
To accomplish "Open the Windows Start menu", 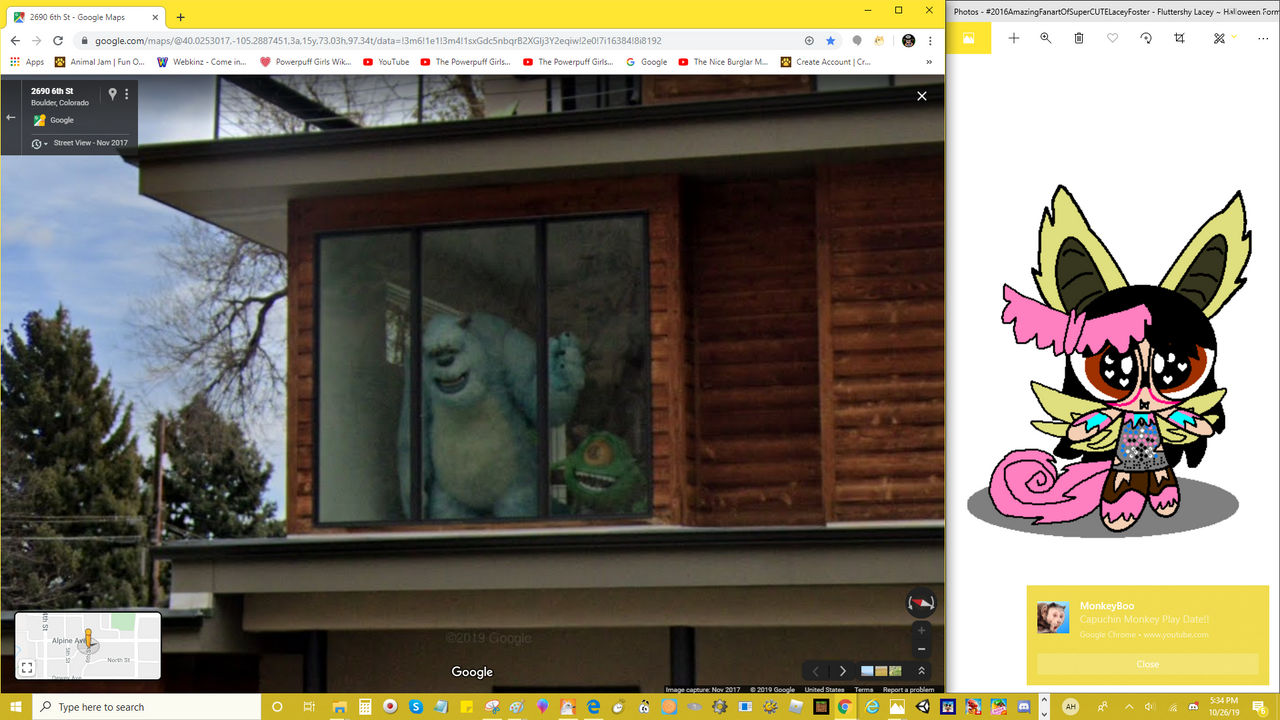I will [16, 707].
